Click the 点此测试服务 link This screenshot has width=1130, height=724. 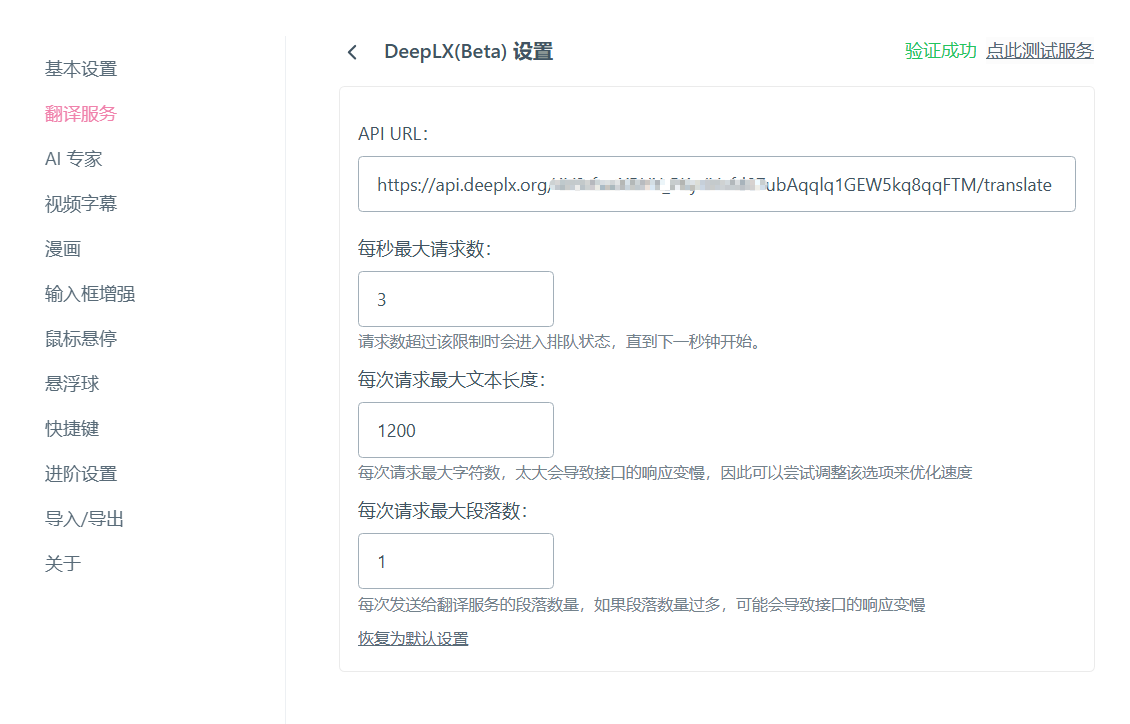pos(1040,50)
